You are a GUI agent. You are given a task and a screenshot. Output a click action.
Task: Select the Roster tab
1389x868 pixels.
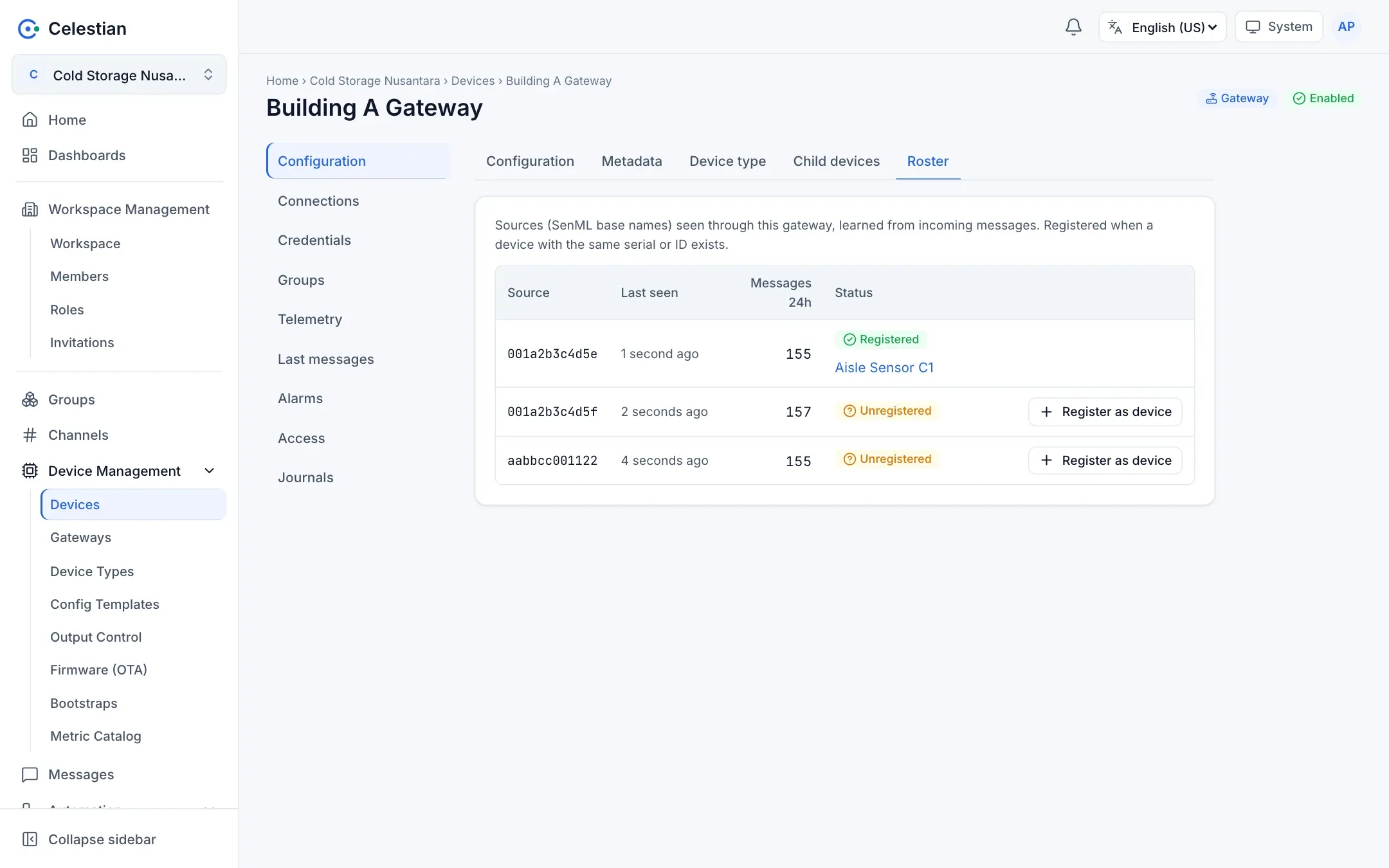tap(927, 161)
